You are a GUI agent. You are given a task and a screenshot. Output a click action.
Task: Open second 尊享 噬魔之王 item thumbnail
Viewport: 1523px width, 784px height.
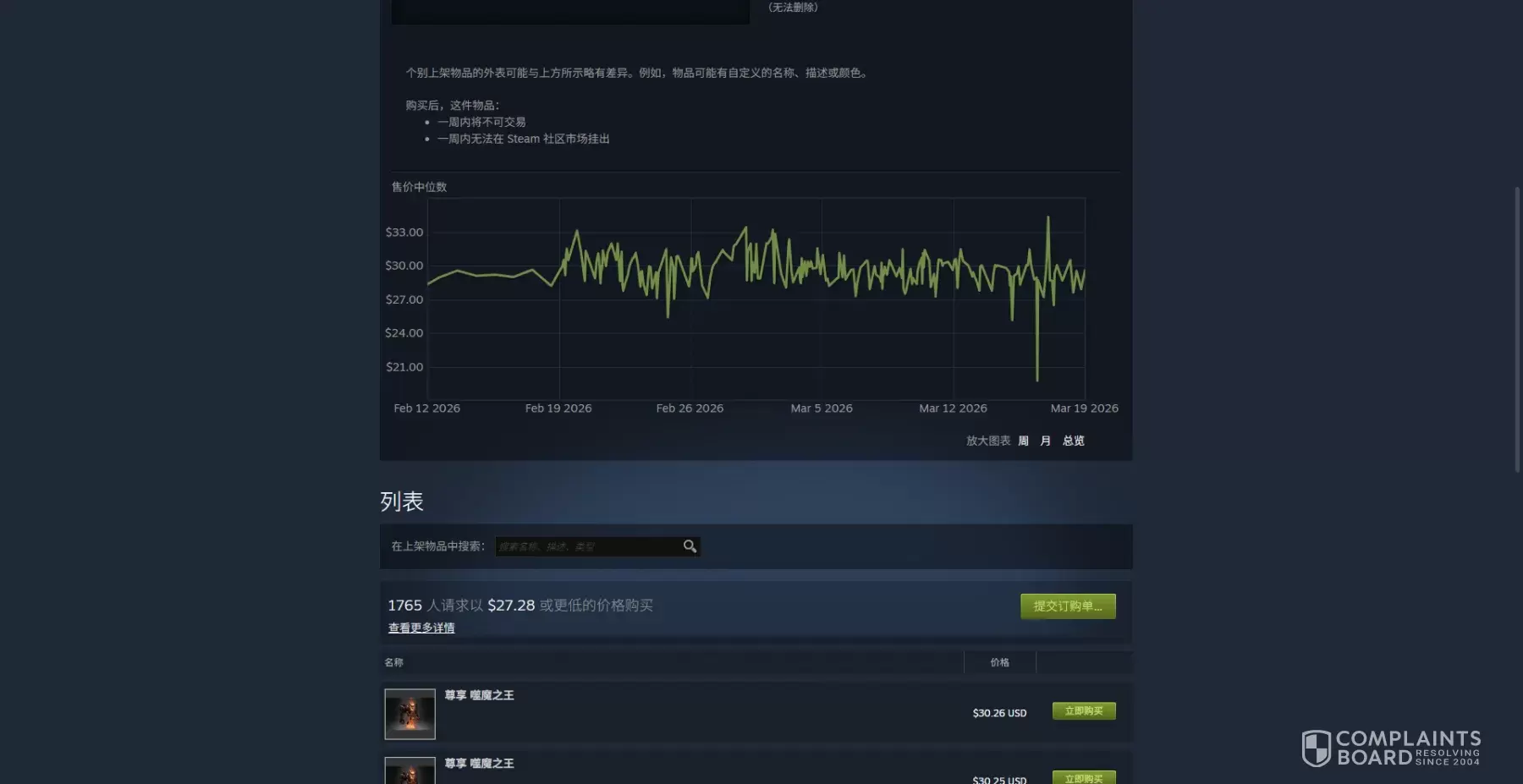[410, 770]
